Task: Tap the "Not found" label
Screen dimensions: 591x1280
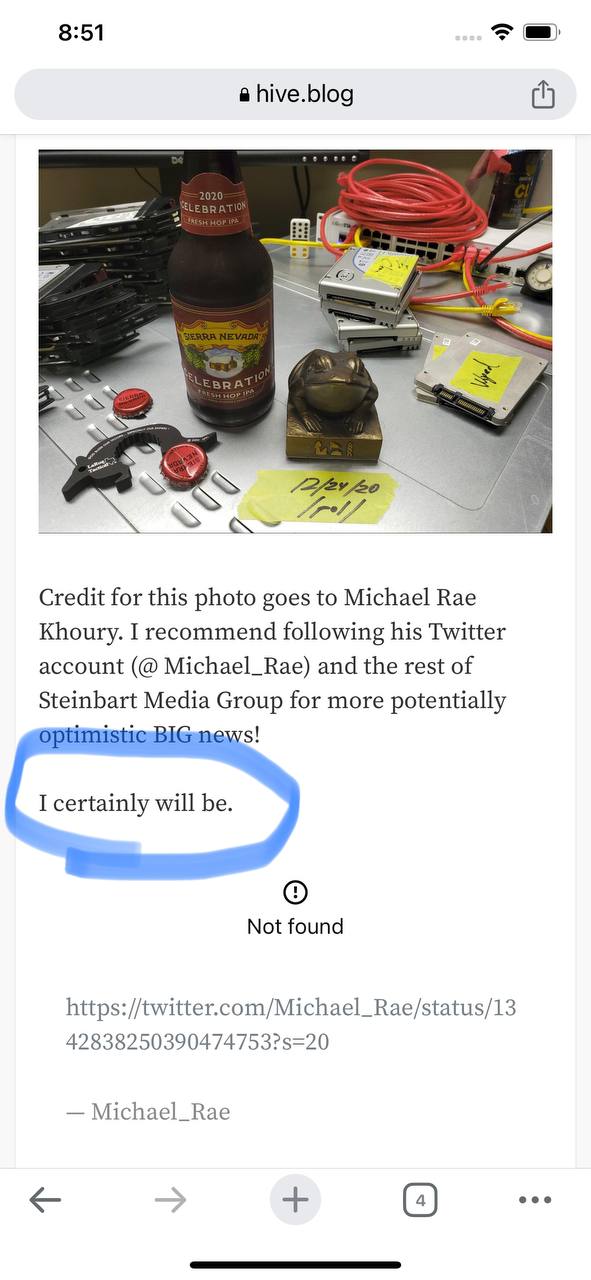Action: pos(295,926)
